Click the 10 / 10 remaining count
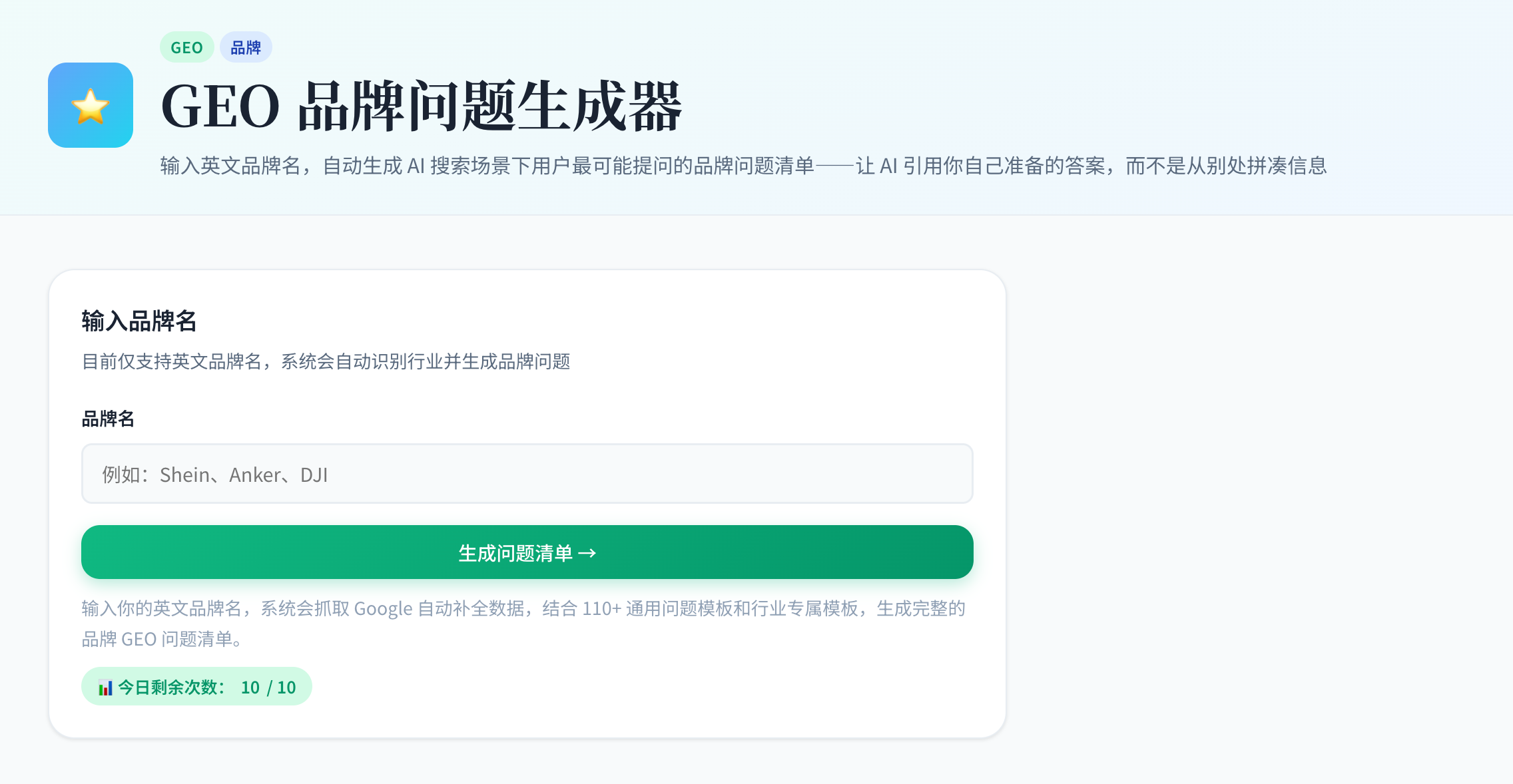 coord(268,687)
